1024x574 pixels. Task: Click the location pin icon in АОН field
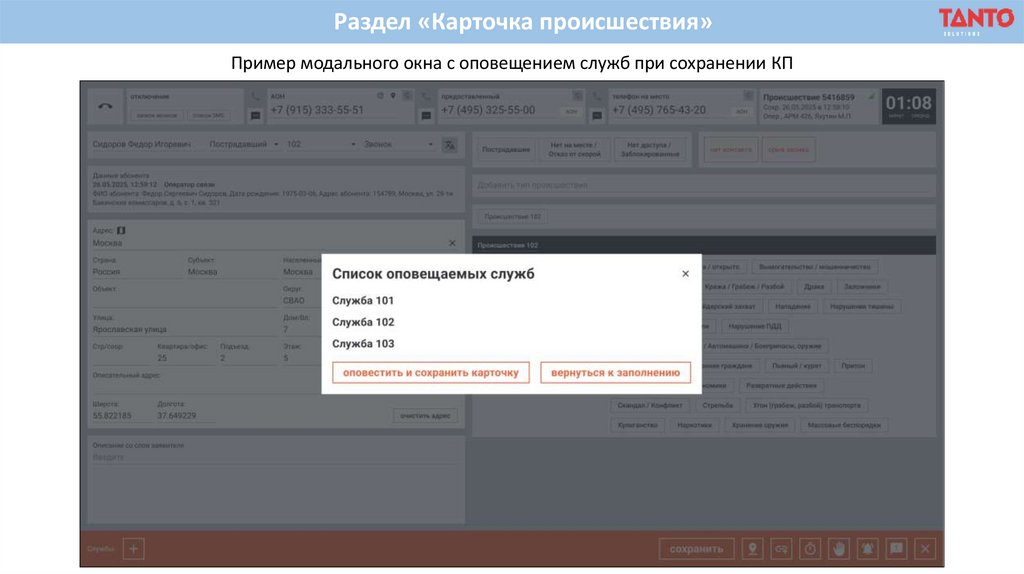[x=393, y=96]
